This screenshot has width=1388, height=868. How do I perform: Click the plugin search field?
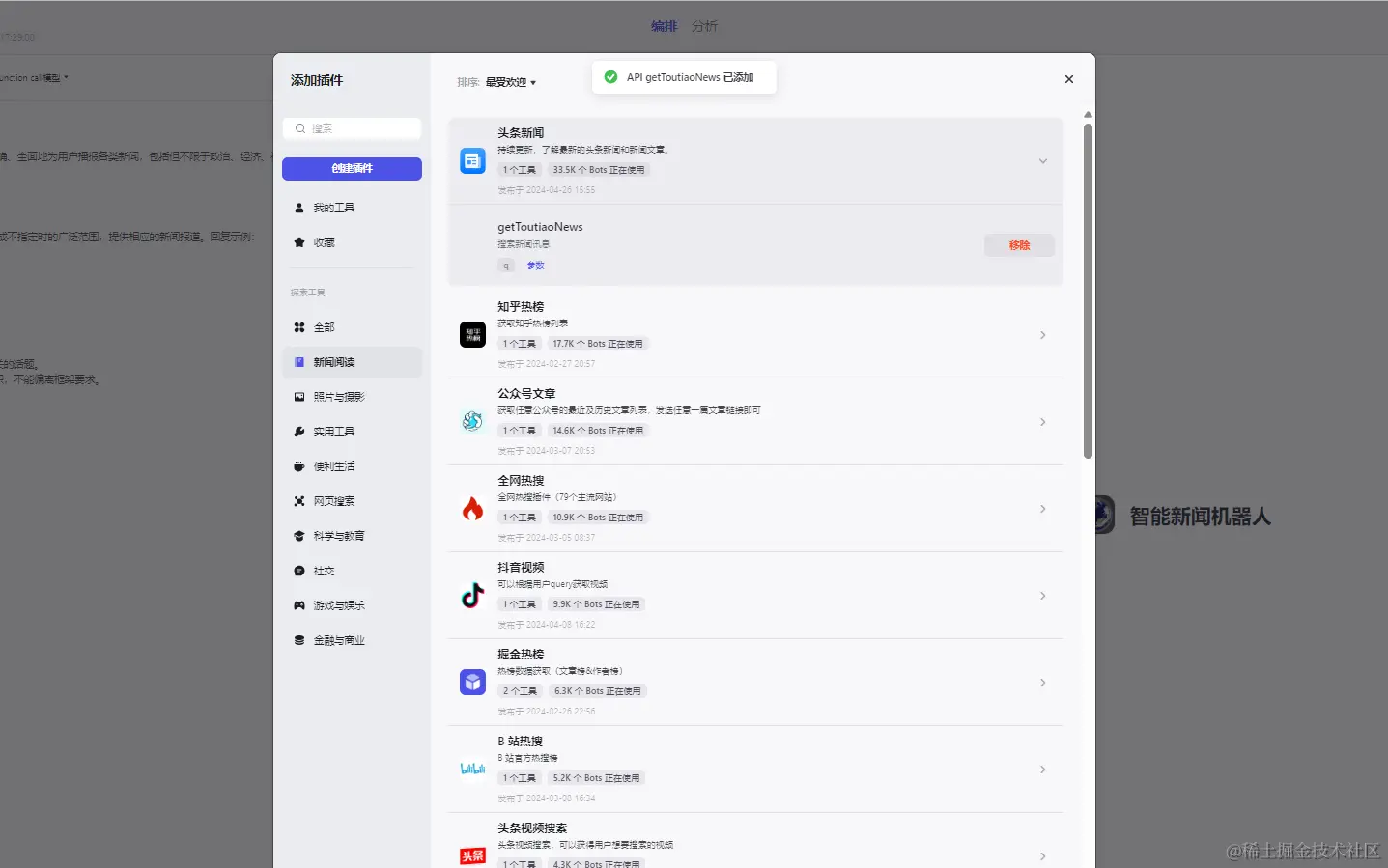pos(352,128)
